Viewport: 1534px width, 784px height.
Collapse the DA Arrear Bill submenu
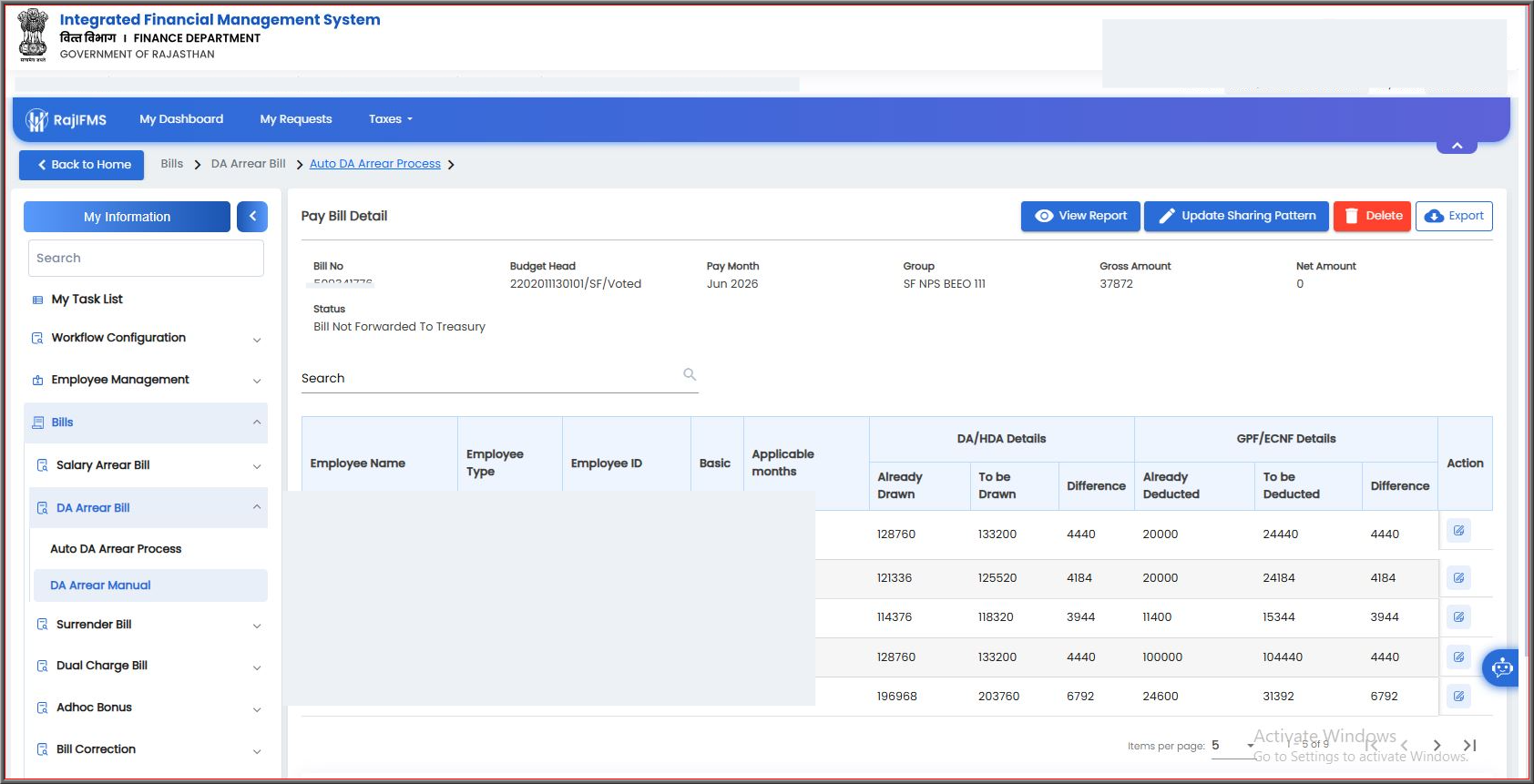[148, 508]
